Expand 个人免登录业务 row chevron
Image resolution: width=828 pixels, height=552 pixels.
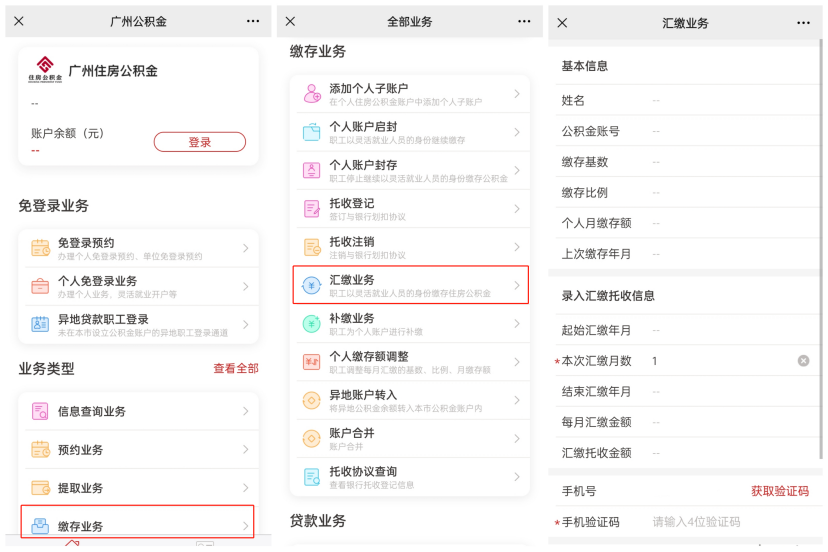(246, 286)
